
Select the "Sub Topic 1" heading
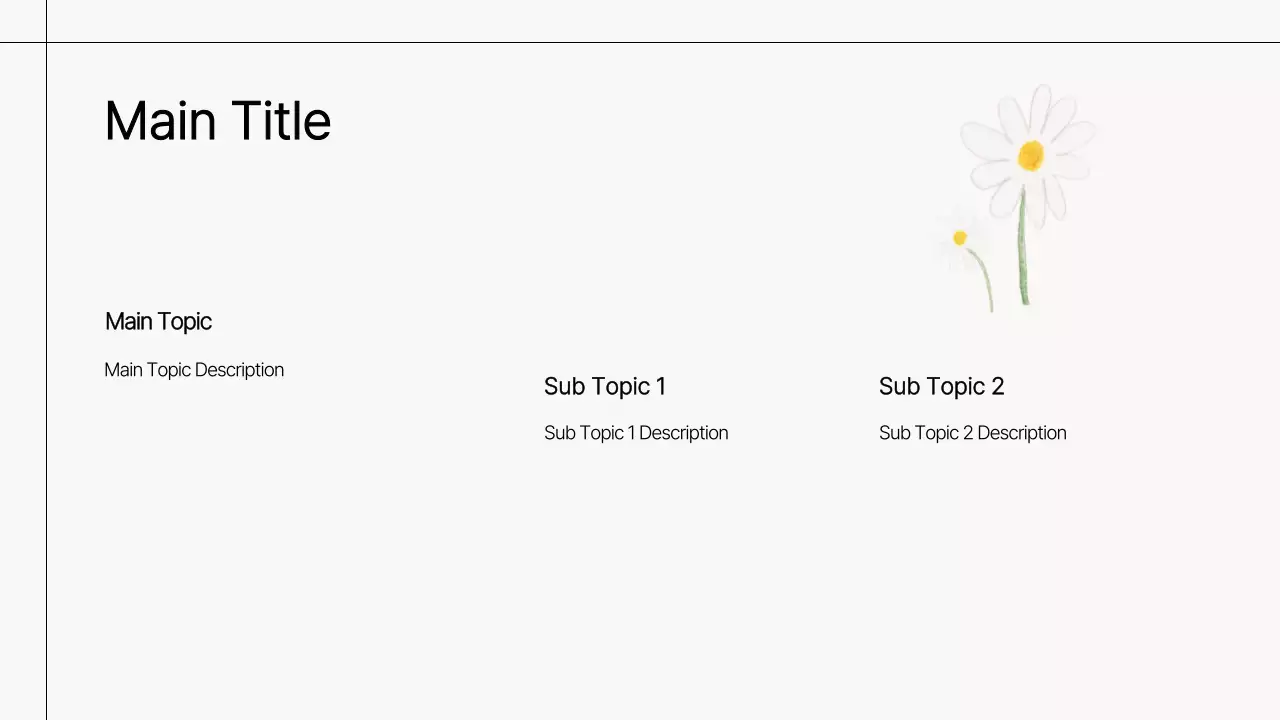[604, 386]
